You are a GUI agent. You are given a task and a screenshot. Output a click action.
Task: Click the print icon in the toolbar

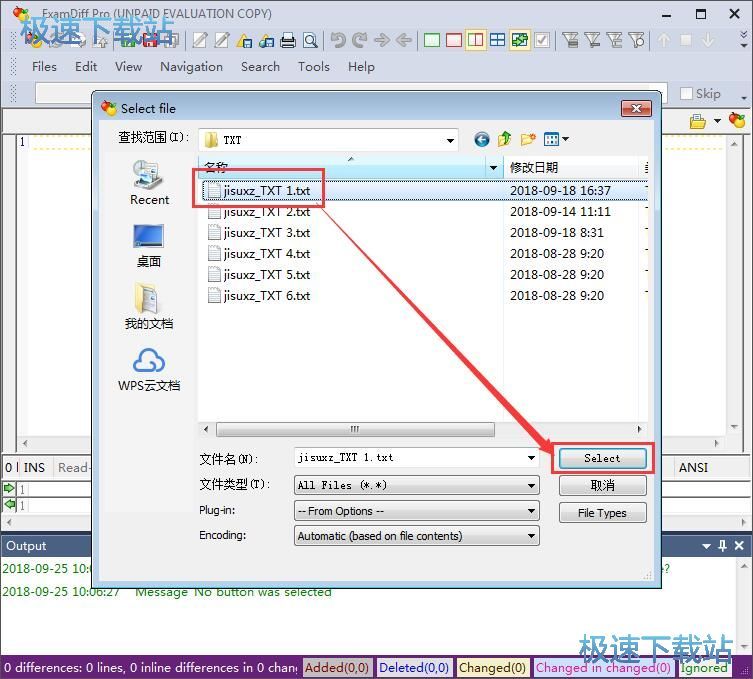[288, 41]
